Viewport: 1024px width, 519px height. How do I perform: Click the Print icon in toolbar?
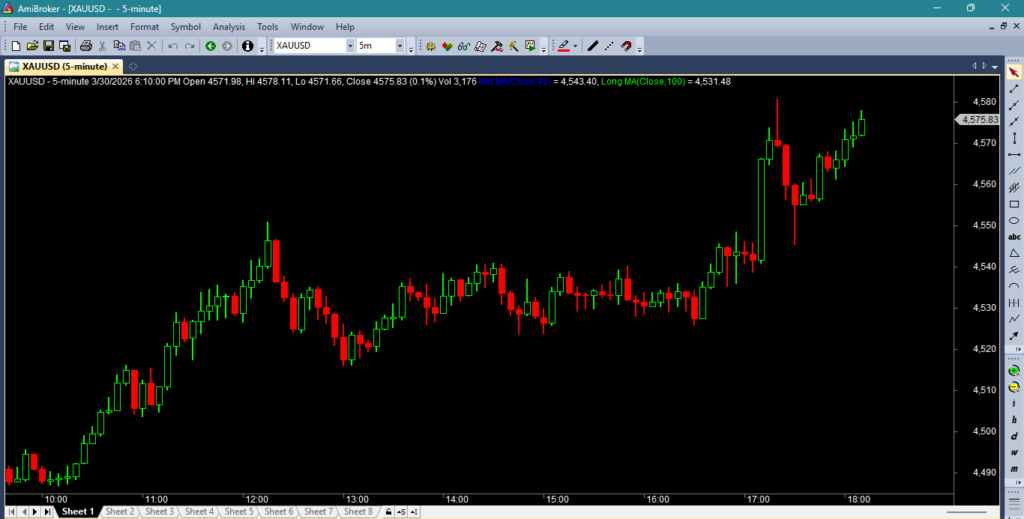[x=86, y=46]
